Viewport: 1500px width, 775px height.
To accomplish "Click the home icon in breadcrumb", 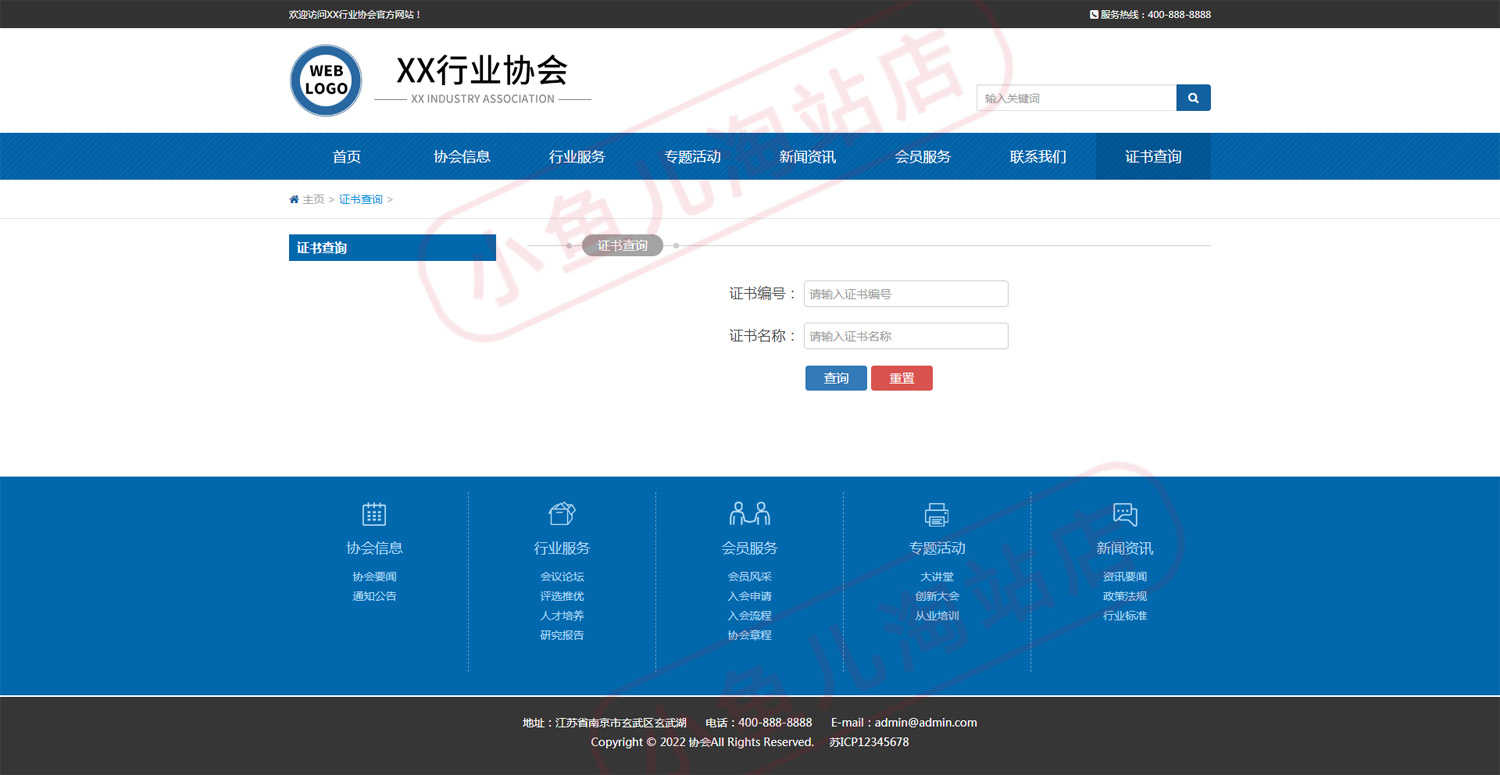I will [294, 199].
